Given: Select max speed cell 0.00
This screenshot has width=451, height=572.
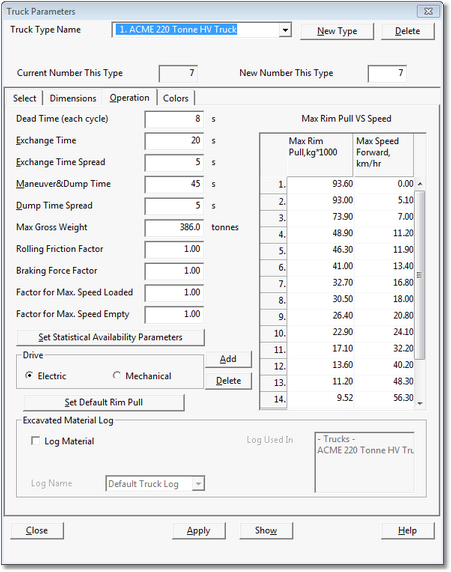Looking at the screenshot, I should 384,184.
